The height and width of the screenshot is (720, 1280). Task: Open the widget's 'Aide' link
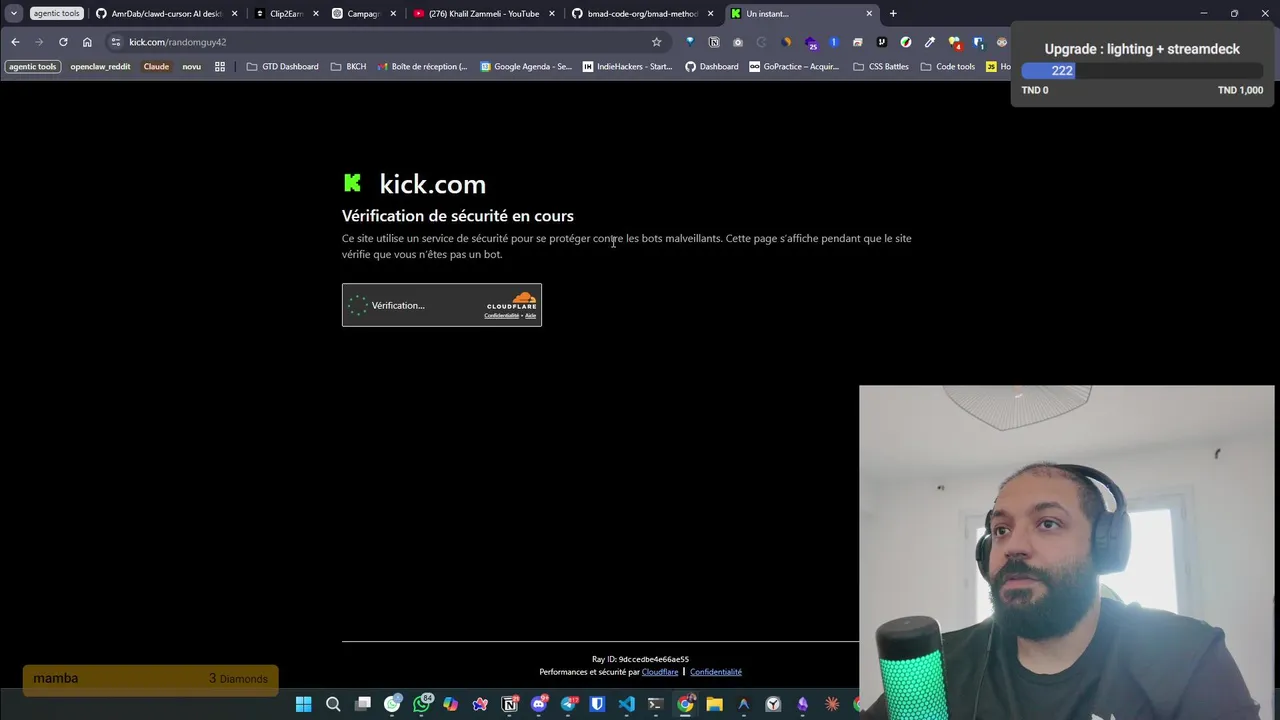point(531,316)
